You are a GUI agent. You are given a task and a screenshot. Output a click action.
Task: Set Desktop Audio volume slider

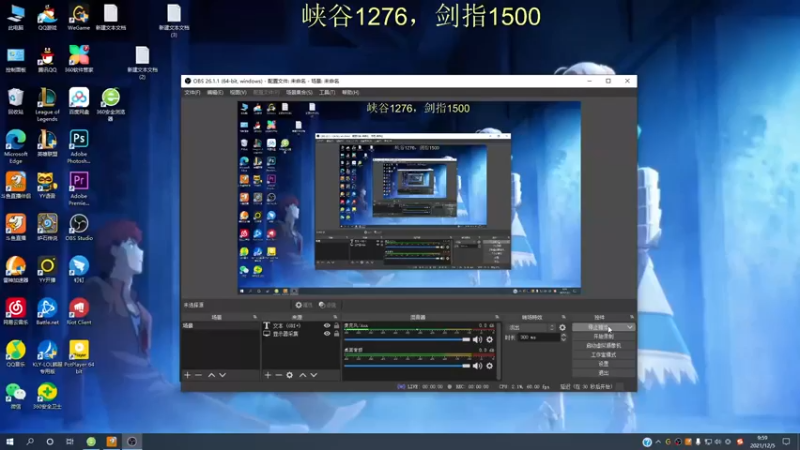(407, 366)
